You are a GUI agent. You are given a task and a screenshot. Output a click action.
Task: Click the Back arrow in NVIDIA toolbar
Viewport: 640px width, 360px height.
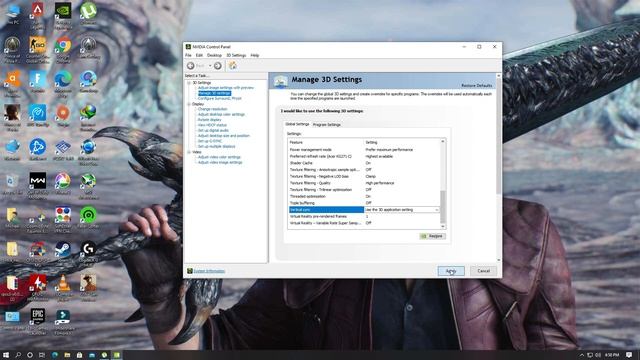[191, 66]
